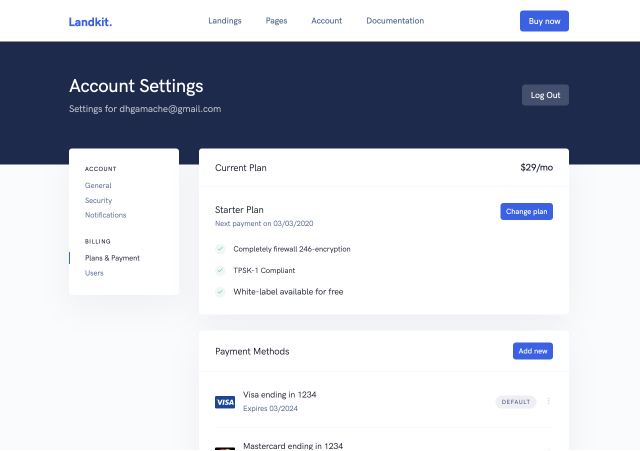Go to General account settings
The height and width of the screenshot is (451, 640).
point(98,186)
